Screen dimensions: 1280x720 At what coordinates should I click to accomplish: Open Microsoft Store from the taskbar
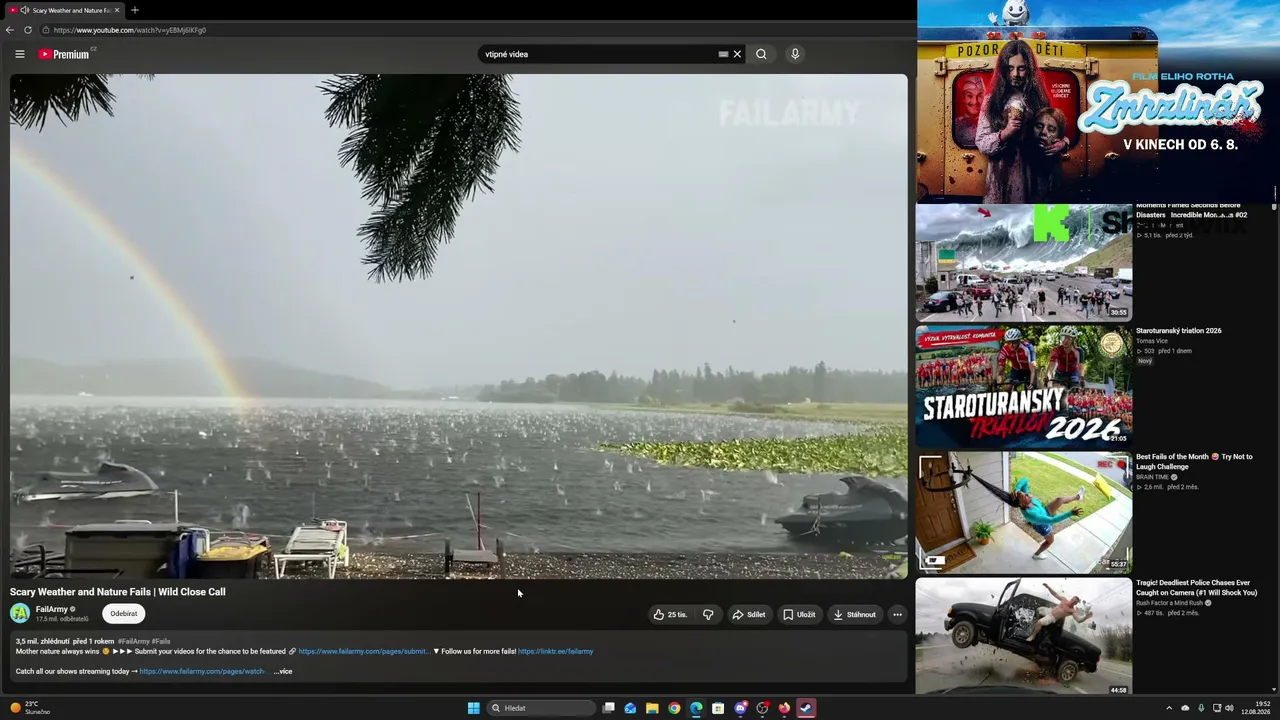pyautogui.click(x=718, y=708)
